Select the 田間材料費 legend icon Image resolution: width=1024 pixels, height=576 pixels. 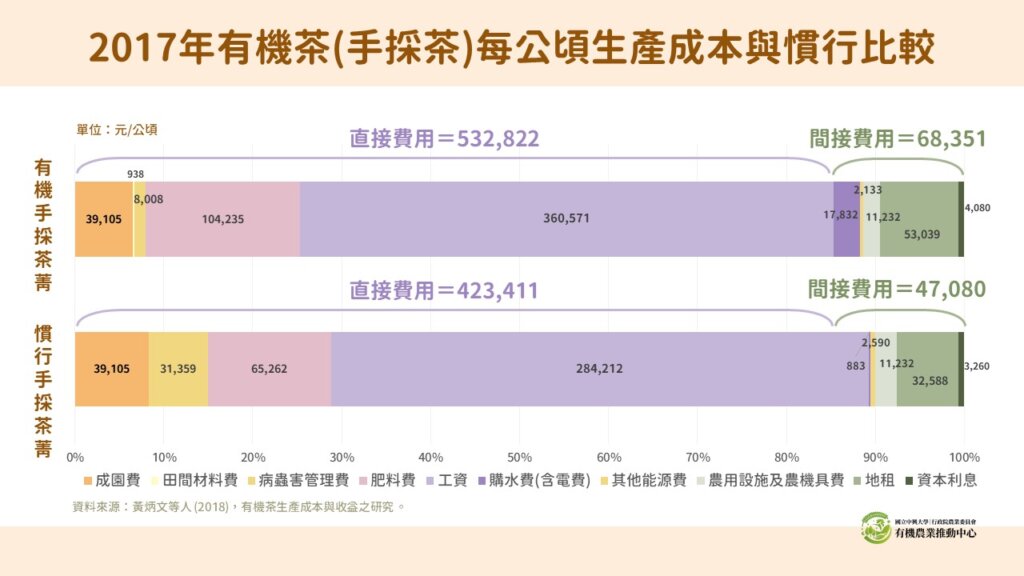click(x=155, y=481)
